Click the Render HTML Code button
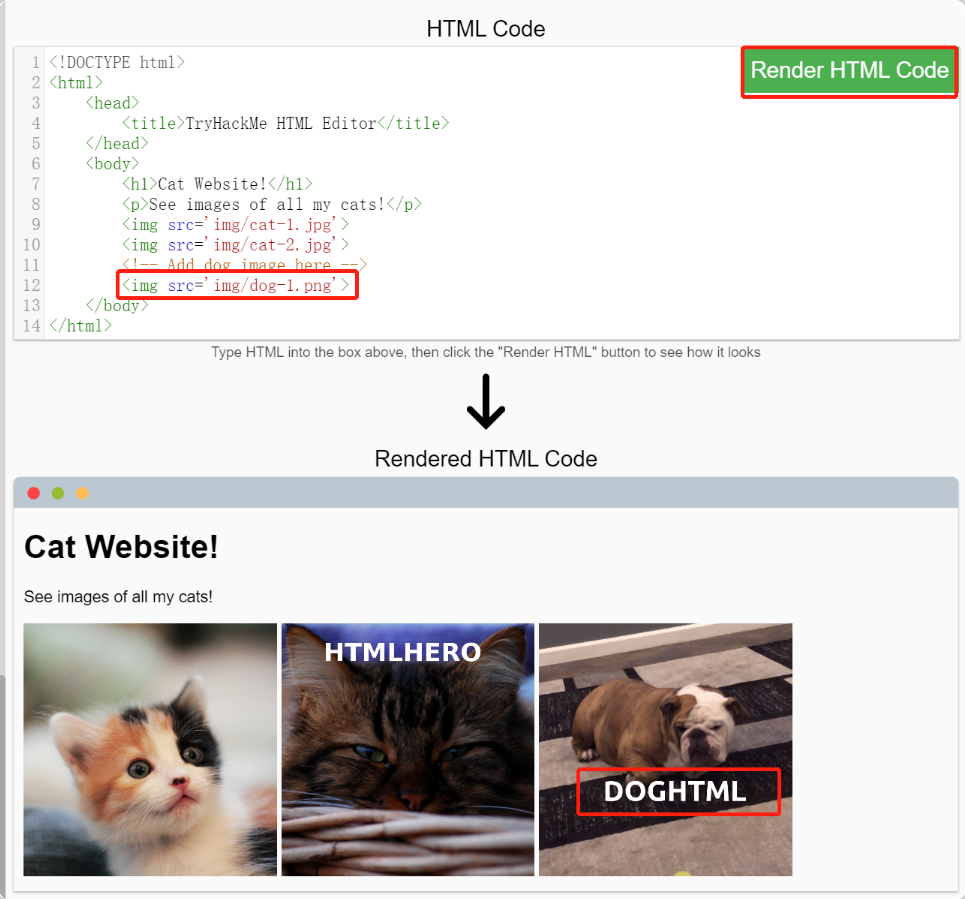This screenshot has width=965, height=899. [x=849, y=71]
